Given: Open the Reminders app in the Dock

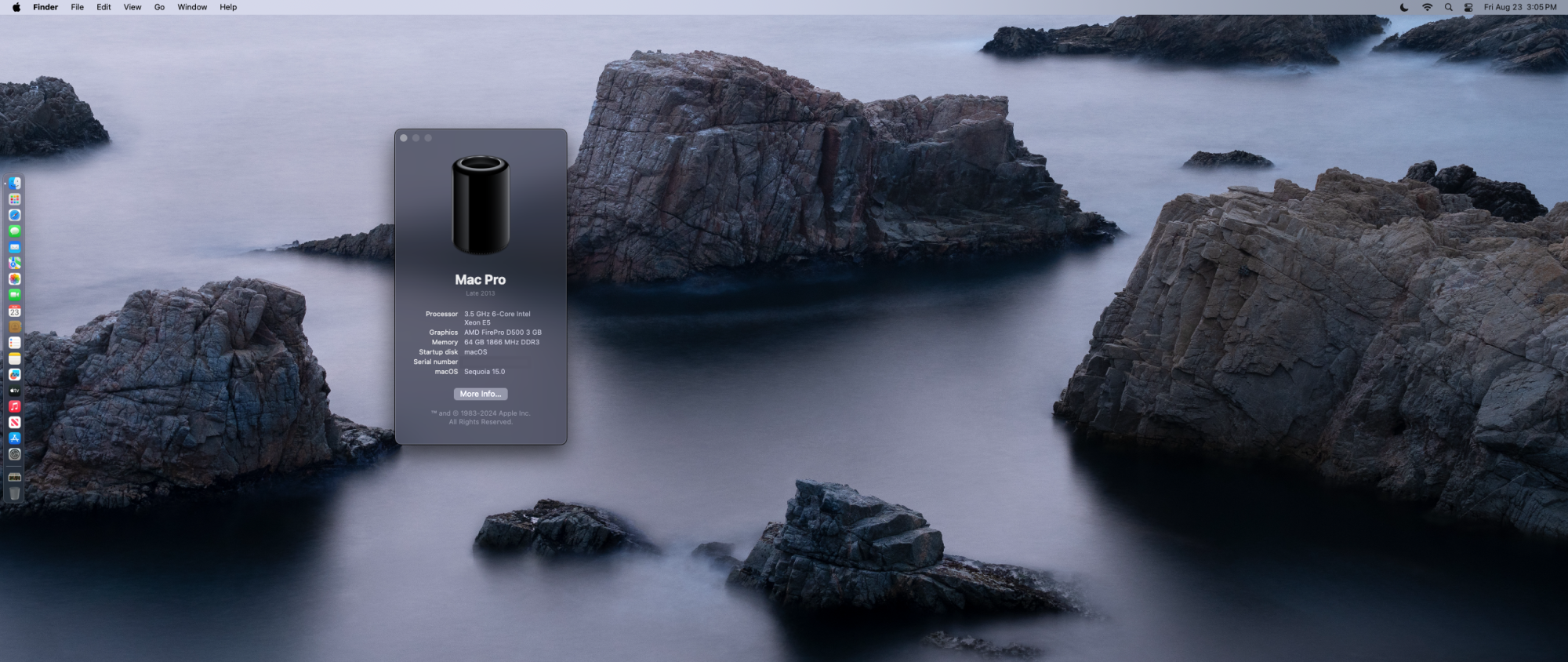Looking at the screenshot, I should pos(15,343).
